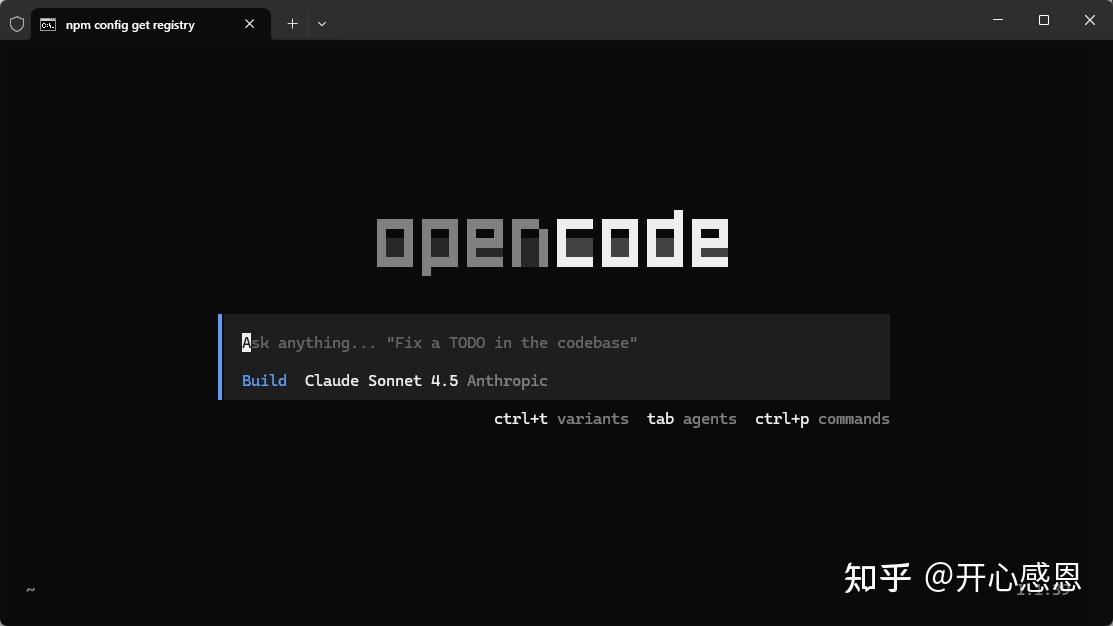Click the blue accent bar beside the prompt
The height and width of the screenshot is (626, 1113).
click(x=221, y=356)
